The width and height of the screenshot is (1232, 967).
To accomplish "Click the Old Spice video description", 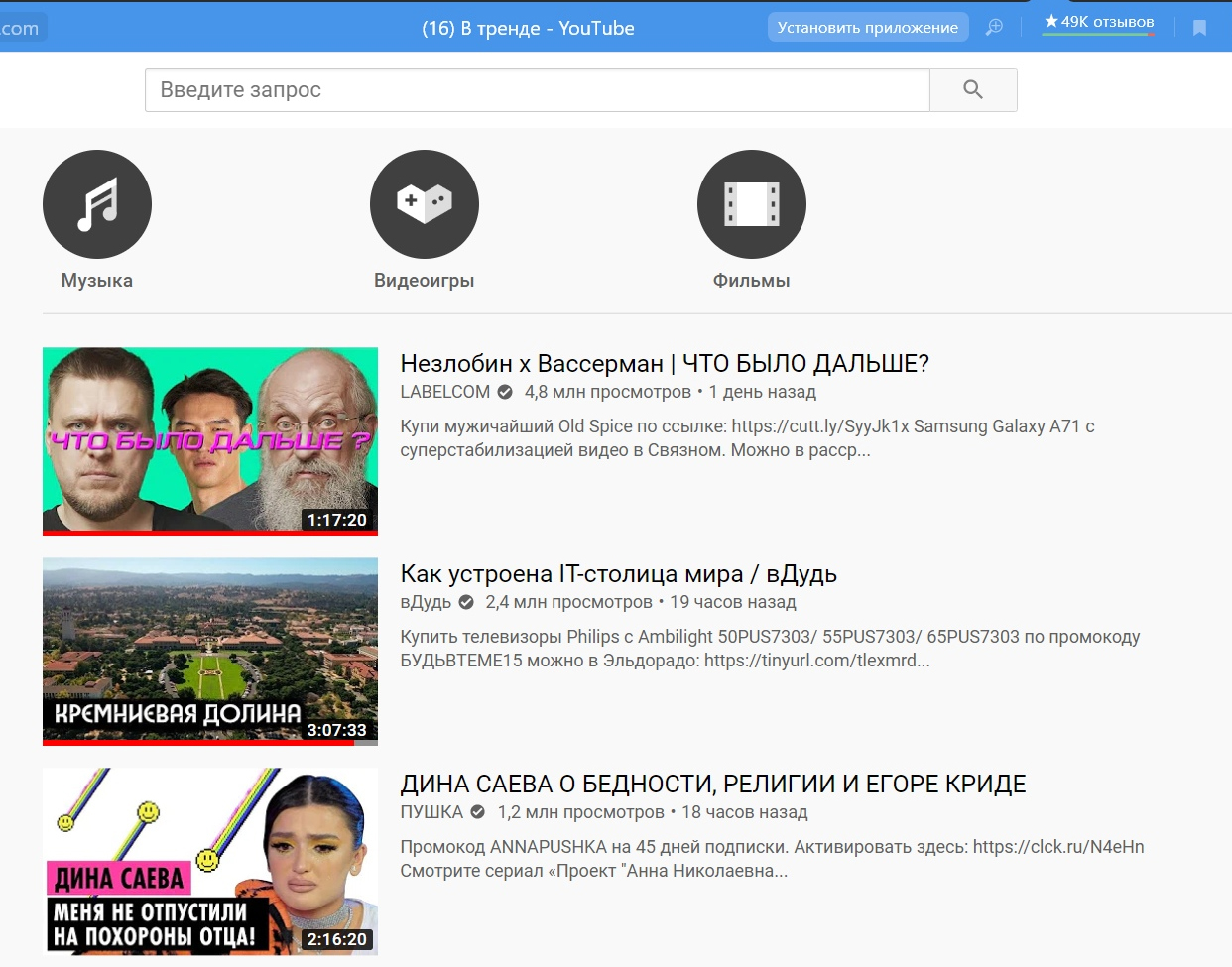I will point(747,438).
